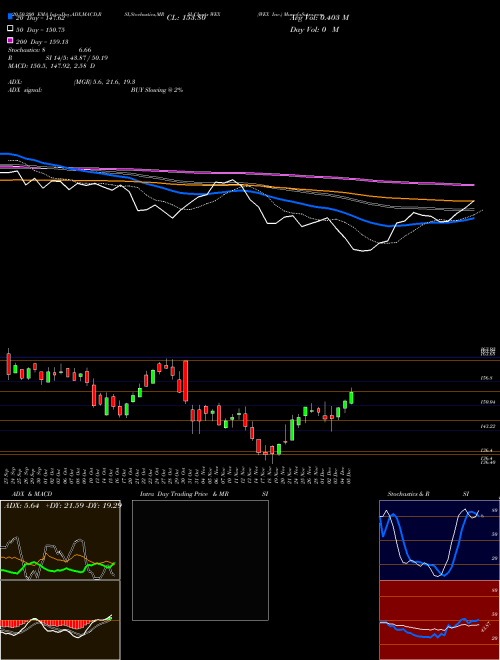Select the '200 Day - 159.13' label
500x660 pixels.
coord(42,42)
